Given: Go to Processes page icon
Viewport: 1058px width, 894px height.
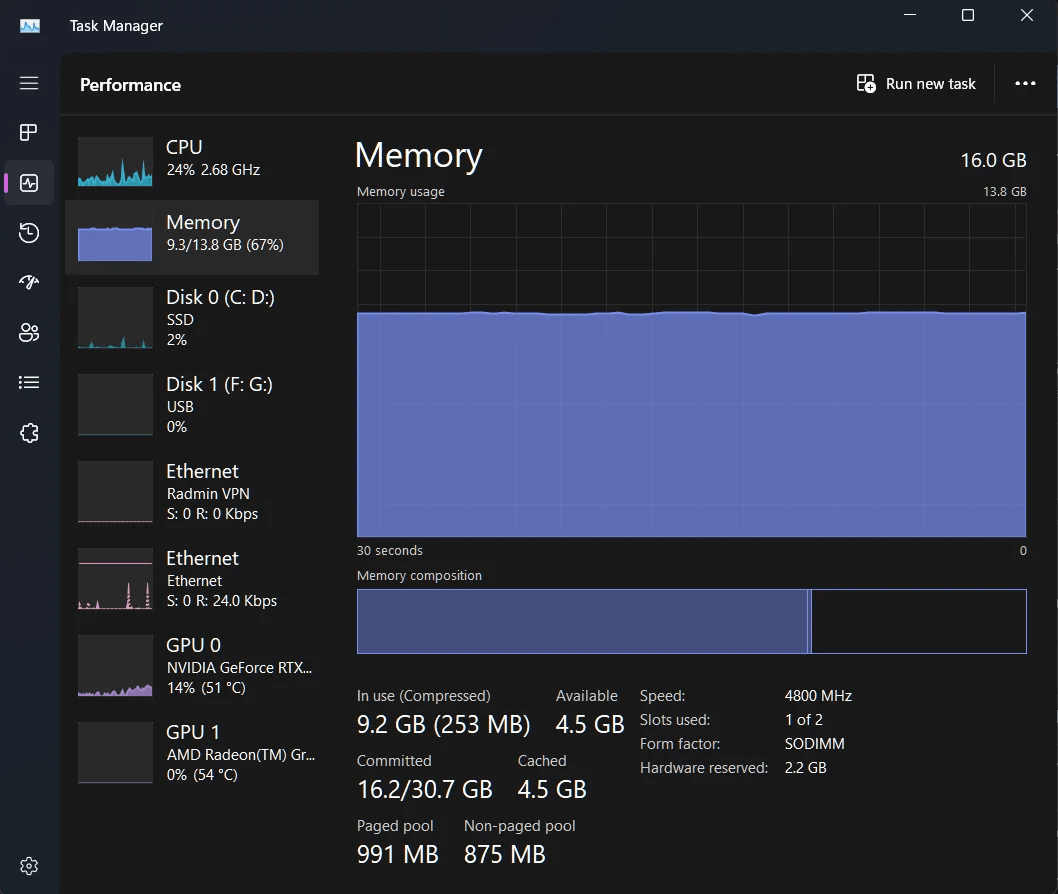Looking at the screenshot, I should click(29, 132).
